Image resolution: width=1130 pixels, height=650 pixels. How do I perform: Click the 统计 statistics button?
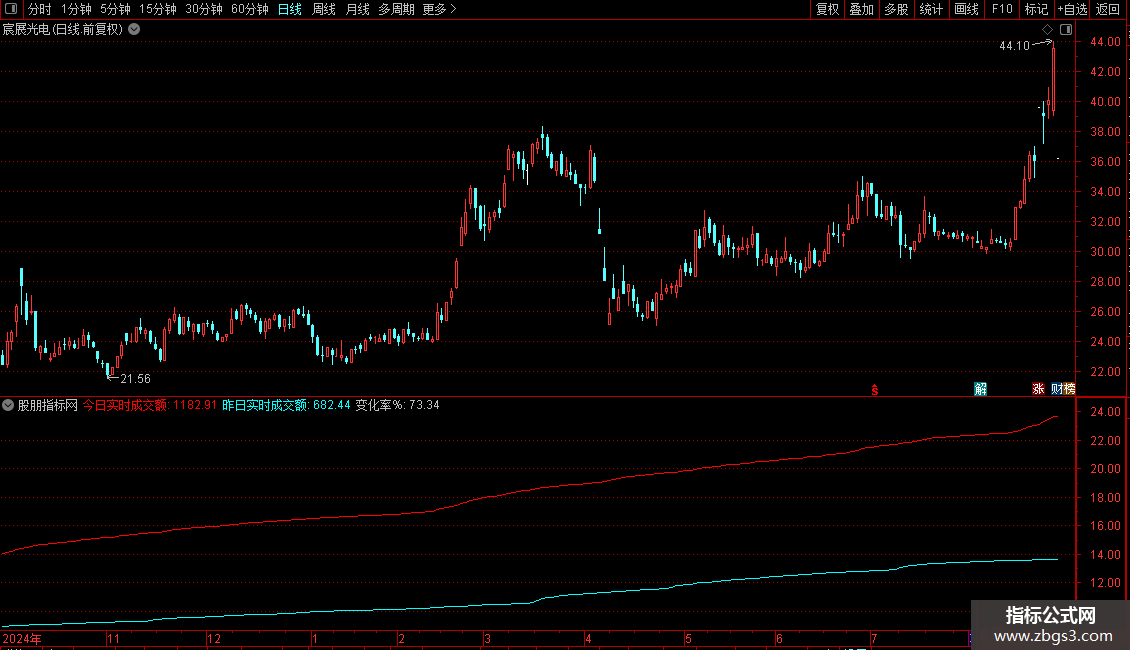coord(931,9)
